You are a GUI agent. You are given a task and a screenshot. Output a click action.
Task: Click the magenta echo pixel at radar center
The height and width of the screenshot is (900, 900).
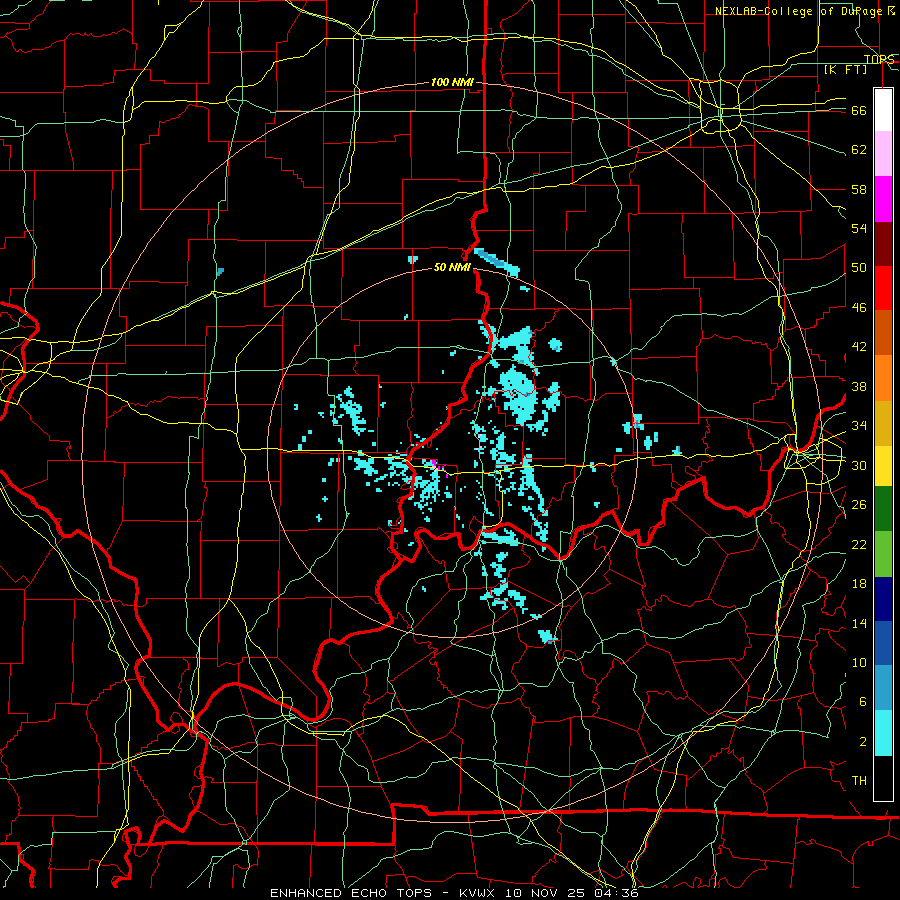click(435, 463)
